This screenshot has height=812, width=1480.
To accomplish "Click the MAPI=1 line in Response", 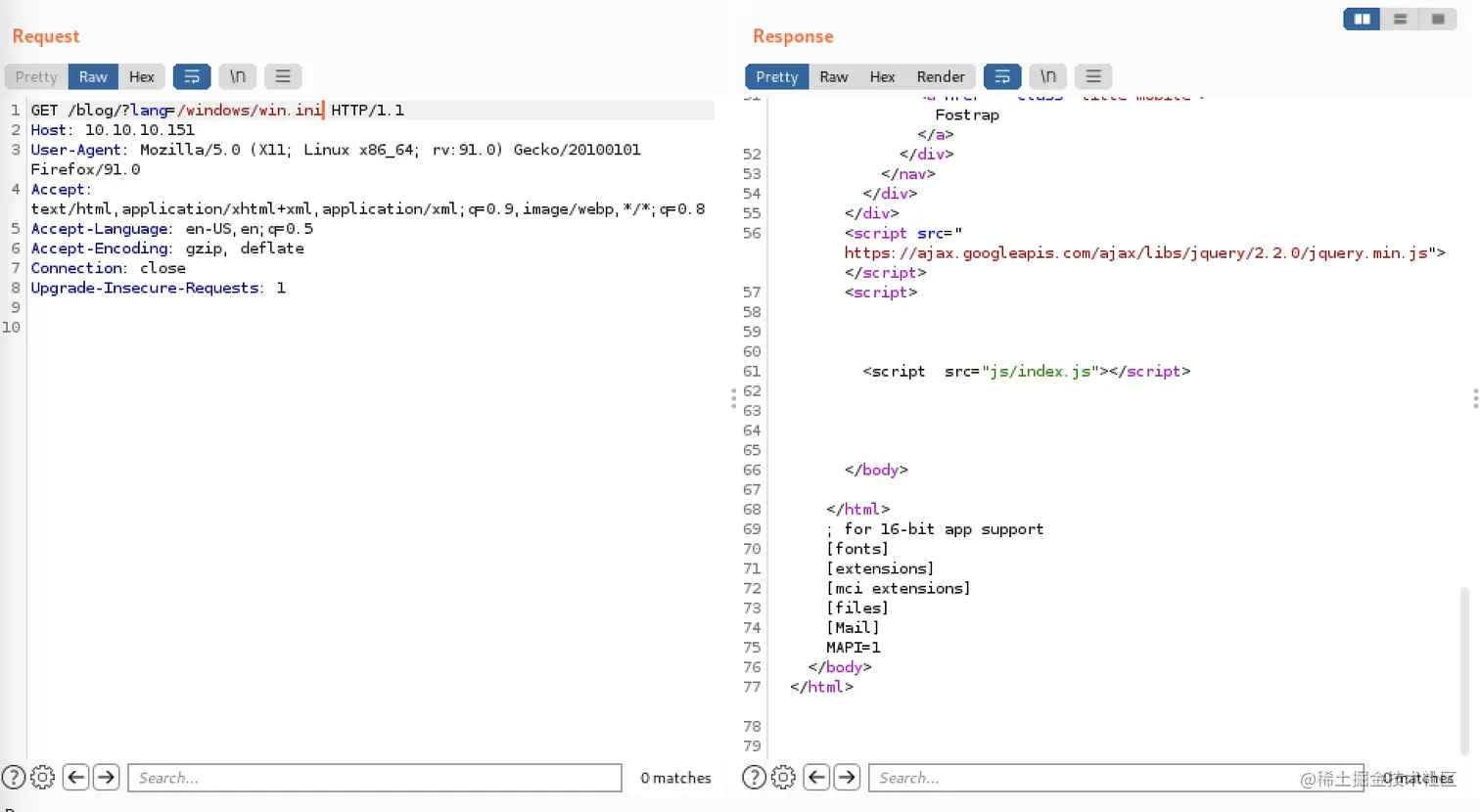I will (854, 647).
